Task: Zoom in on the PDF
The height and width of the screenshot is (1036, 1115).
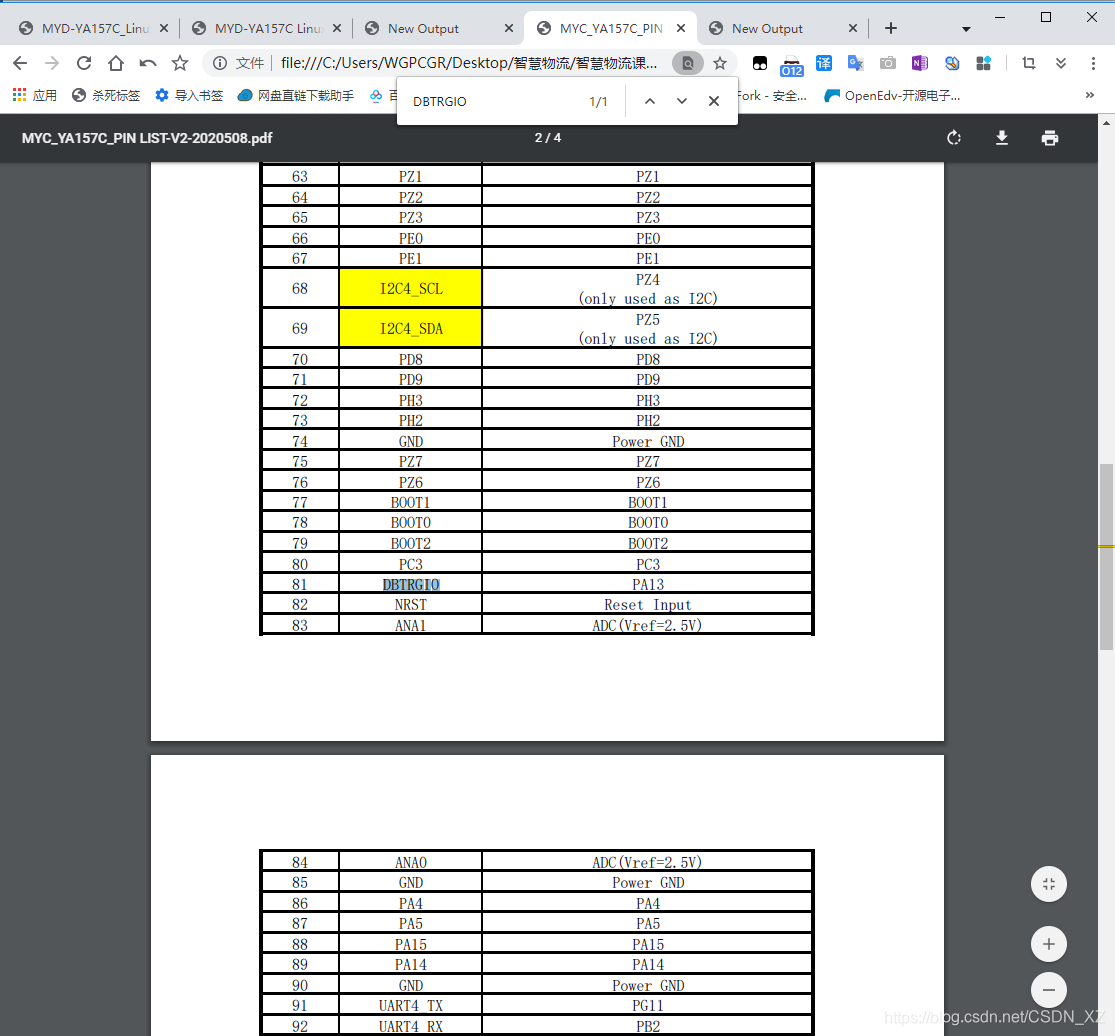Action: click(1049, 944)
